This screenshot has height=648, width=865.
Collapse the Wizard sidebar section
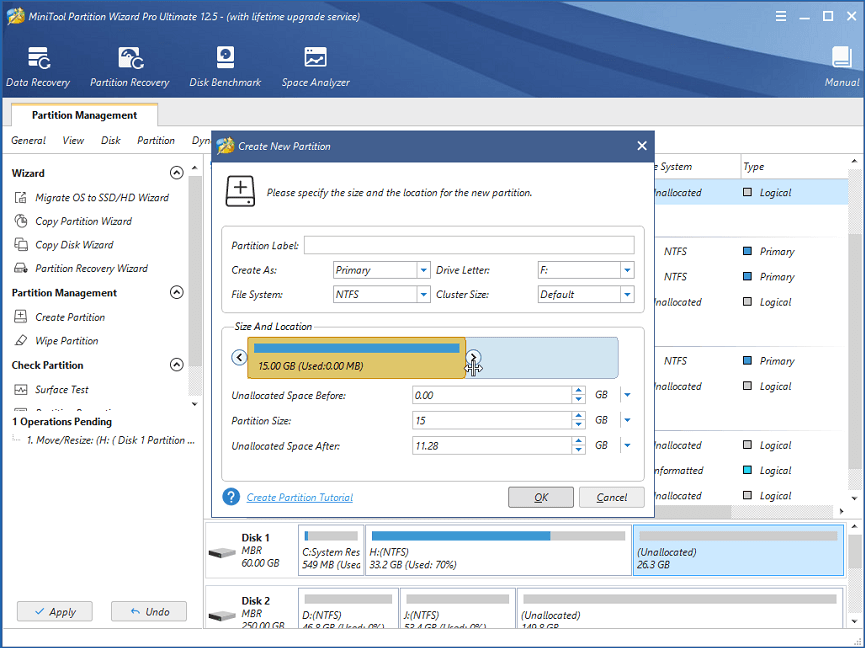177,172
